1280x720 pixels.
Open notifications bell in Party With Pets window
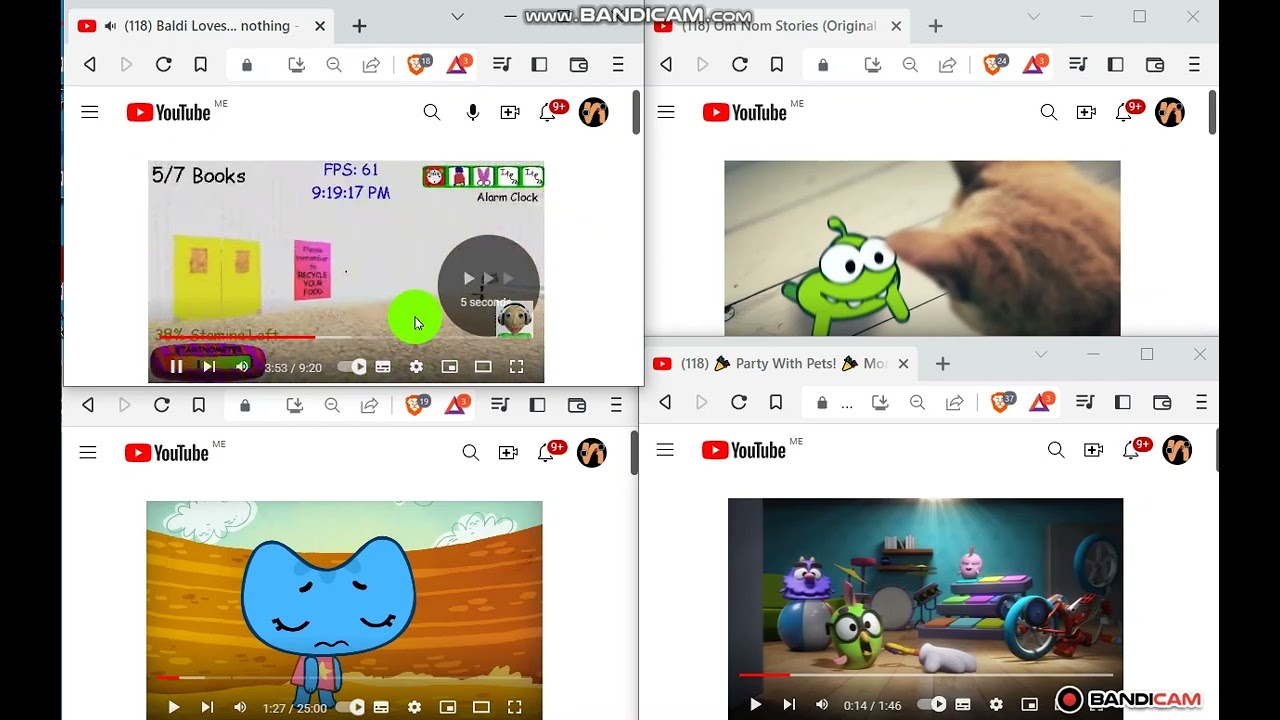pyautogui.click(x=1131, y=450)
